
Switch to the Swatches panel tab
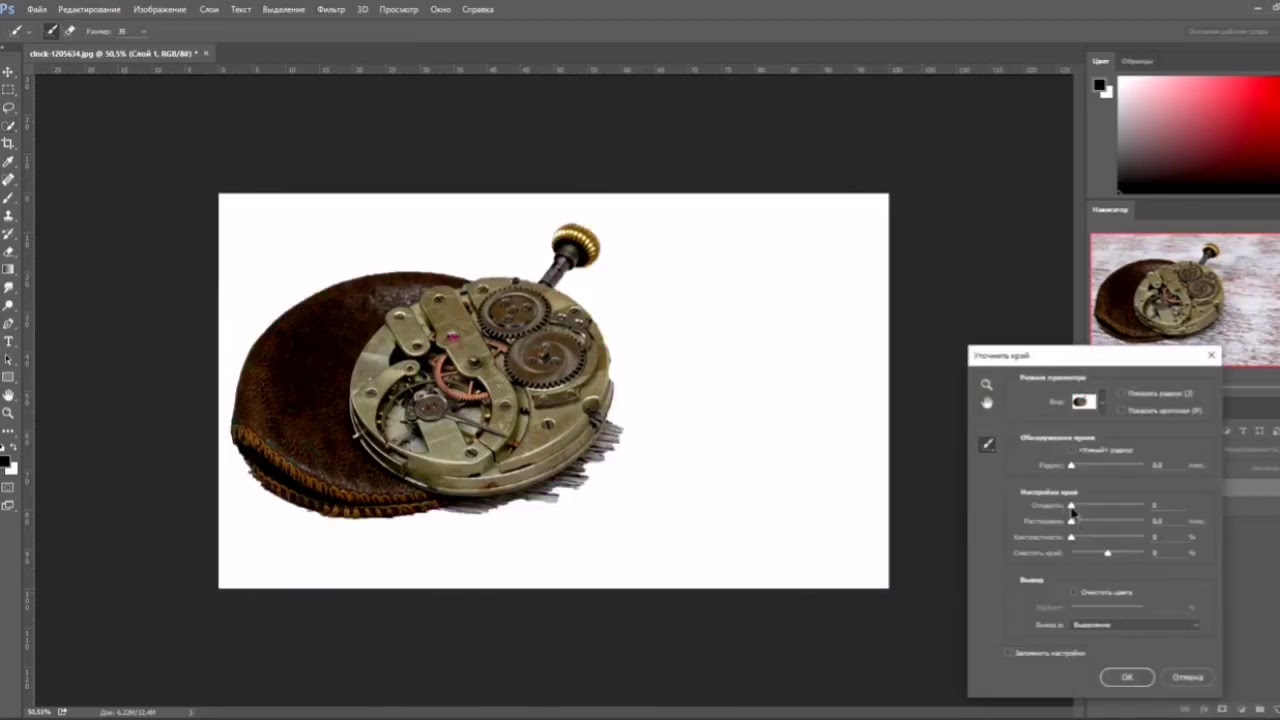coord(1137,61)
